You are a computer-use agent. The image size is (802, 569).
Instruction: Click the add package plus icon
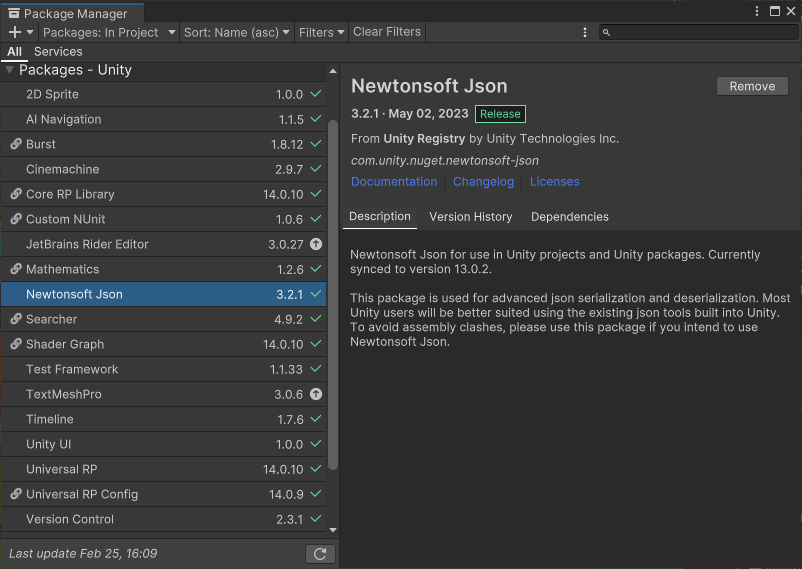pos(15,32)
